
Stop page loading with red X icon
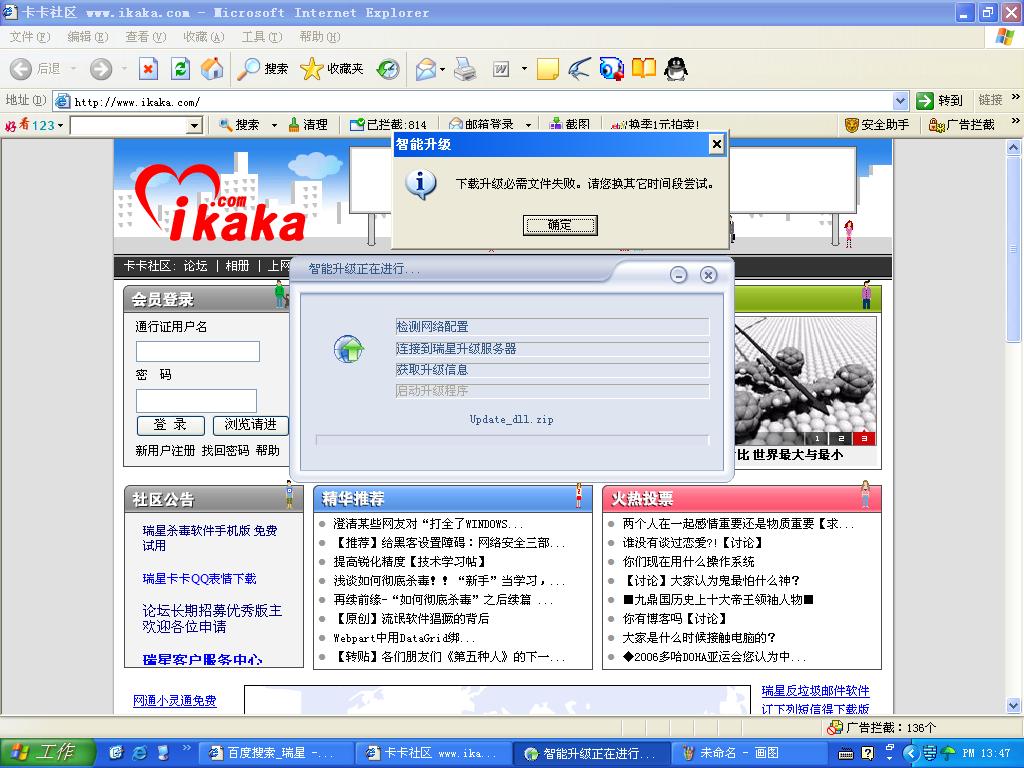pos(149,69)
